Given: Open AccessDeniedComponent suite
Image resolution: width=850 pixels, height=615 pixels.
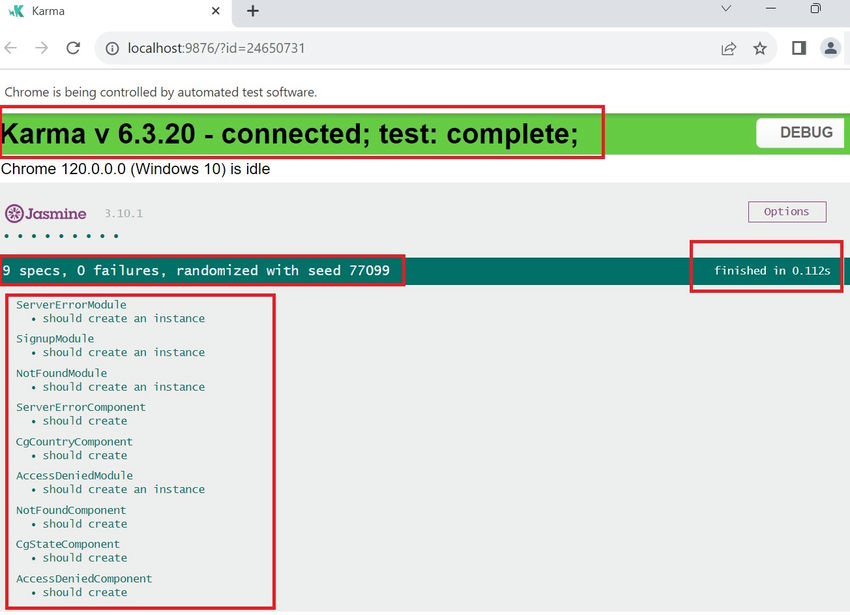Looking at the screenshot, I should (x=84, y=579).
